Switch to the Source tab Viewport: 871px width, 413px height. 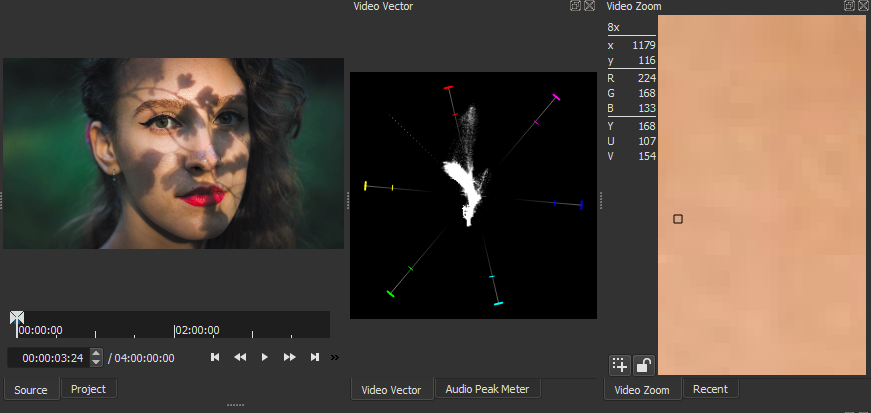[x=31, y=389]
